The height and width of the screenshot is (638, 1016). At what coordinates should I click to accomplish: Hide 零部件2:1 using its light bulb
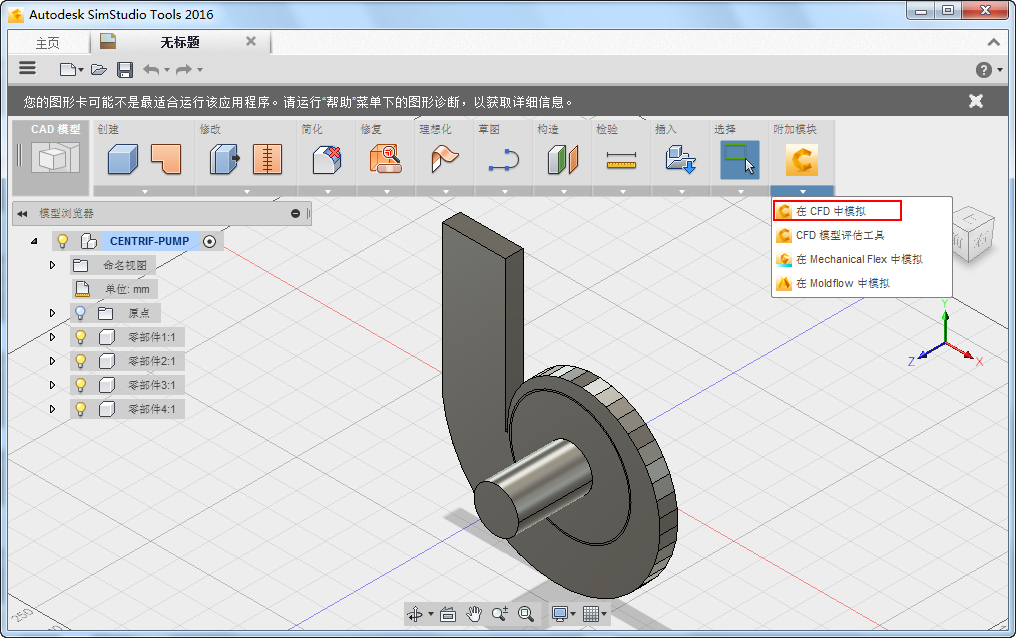[x=80, y=361]
